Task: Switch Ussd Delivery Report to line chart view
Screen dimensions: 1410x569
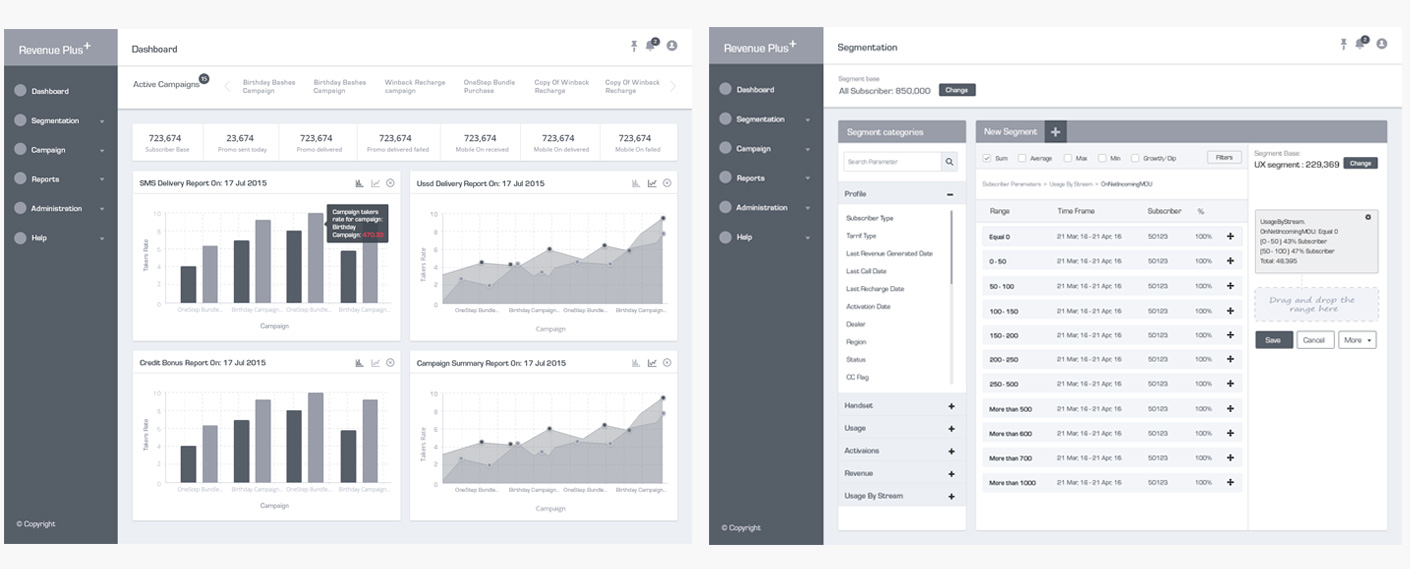Action: pos(652,183)
